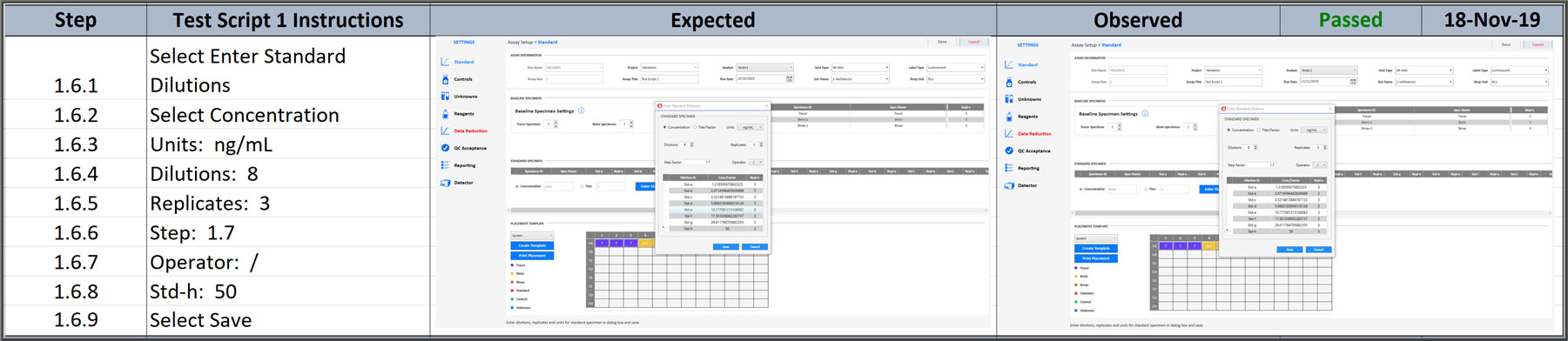Open Units ng/mL dropdown in Expected dialog

[x=750, y=127]
